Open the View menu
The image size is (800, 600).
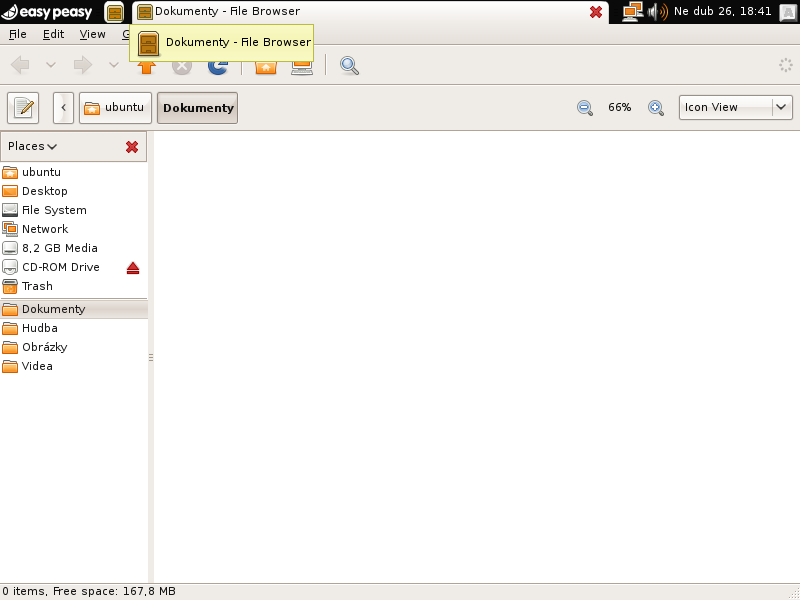pos(92,34)
